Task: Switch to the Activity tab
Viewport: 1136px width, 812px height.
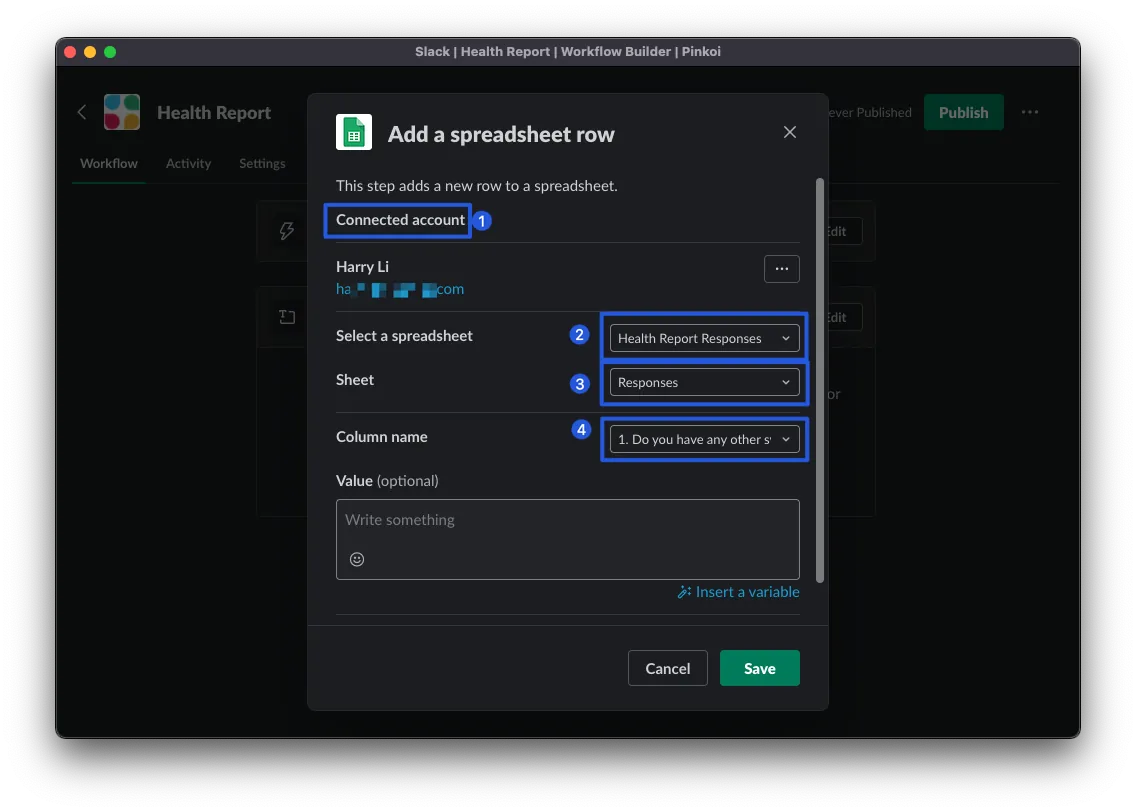Action: coord(188,163)
